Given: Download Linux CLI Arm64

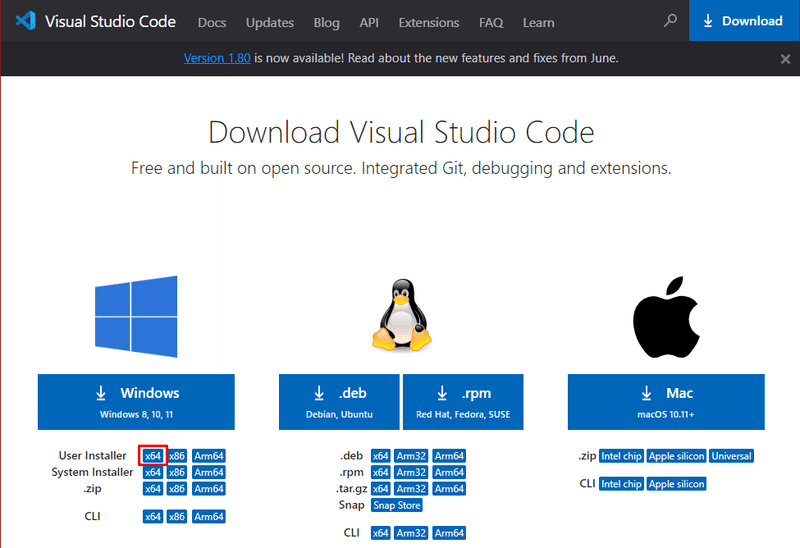Looking at the screenshot, I should (449, 533).
